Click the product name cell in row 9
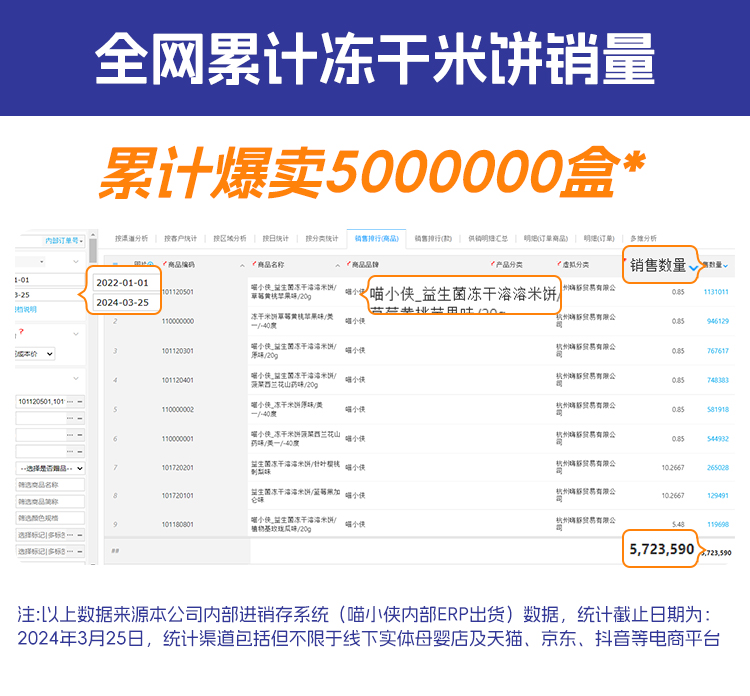750x696 pixels. [x=295, y=524]
